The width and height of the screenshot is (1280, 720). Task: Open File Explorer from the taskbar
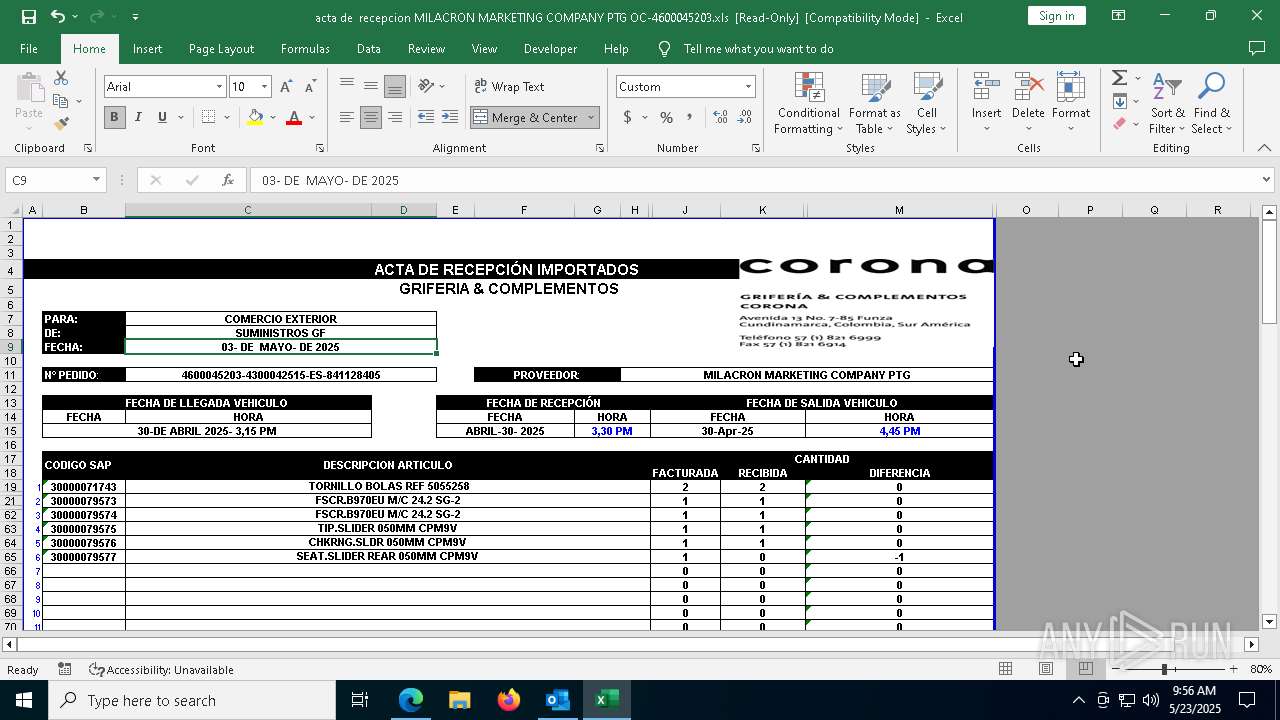(460, 700)
